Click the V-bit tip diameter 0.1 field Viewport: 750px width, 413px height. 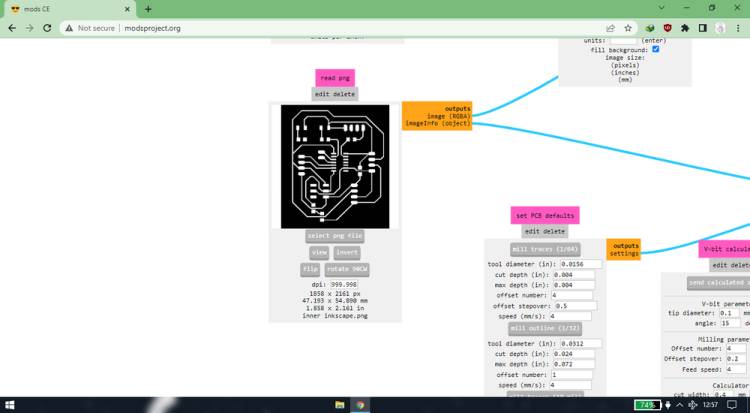[729, 313]
